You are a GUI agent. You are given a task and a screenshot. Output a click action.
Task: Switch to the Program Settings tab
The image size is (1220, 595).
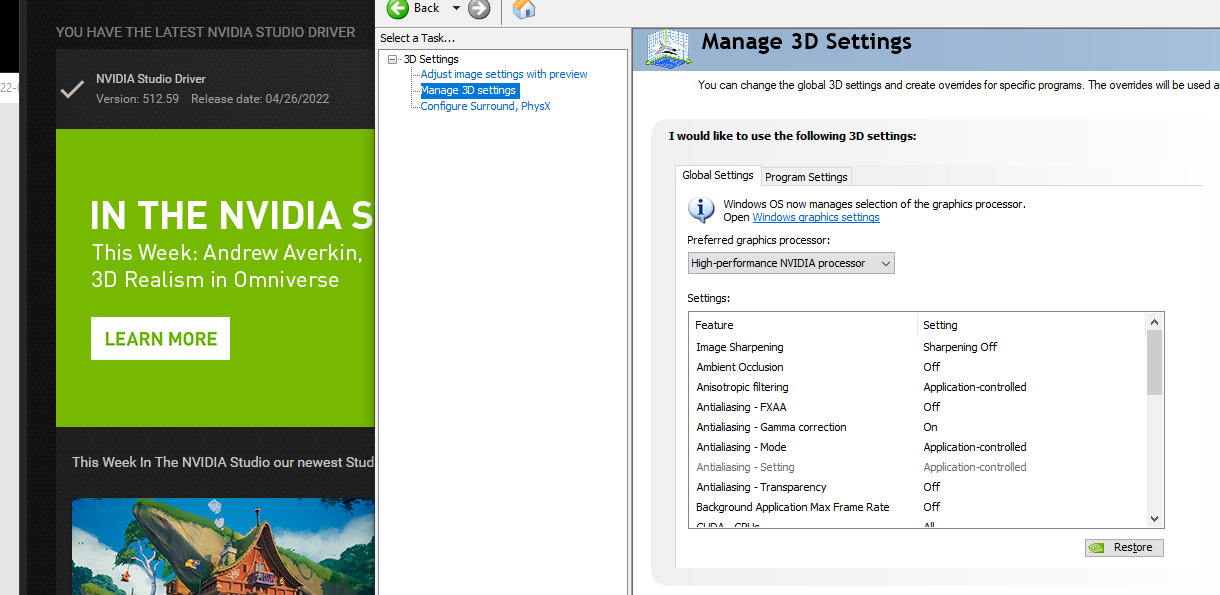(x=806, y=177)
